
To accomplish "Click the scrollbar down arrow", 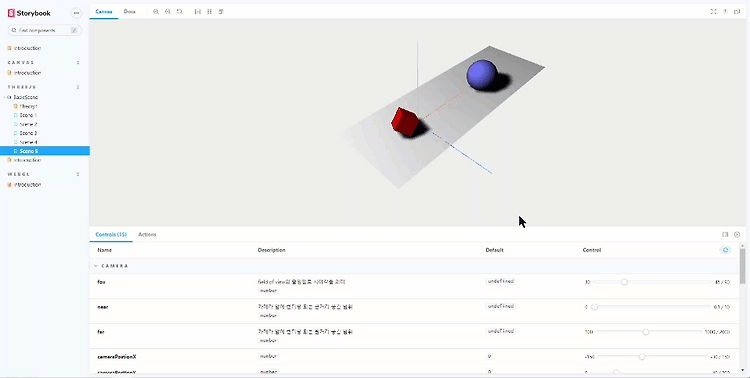I will click(742, 370).
